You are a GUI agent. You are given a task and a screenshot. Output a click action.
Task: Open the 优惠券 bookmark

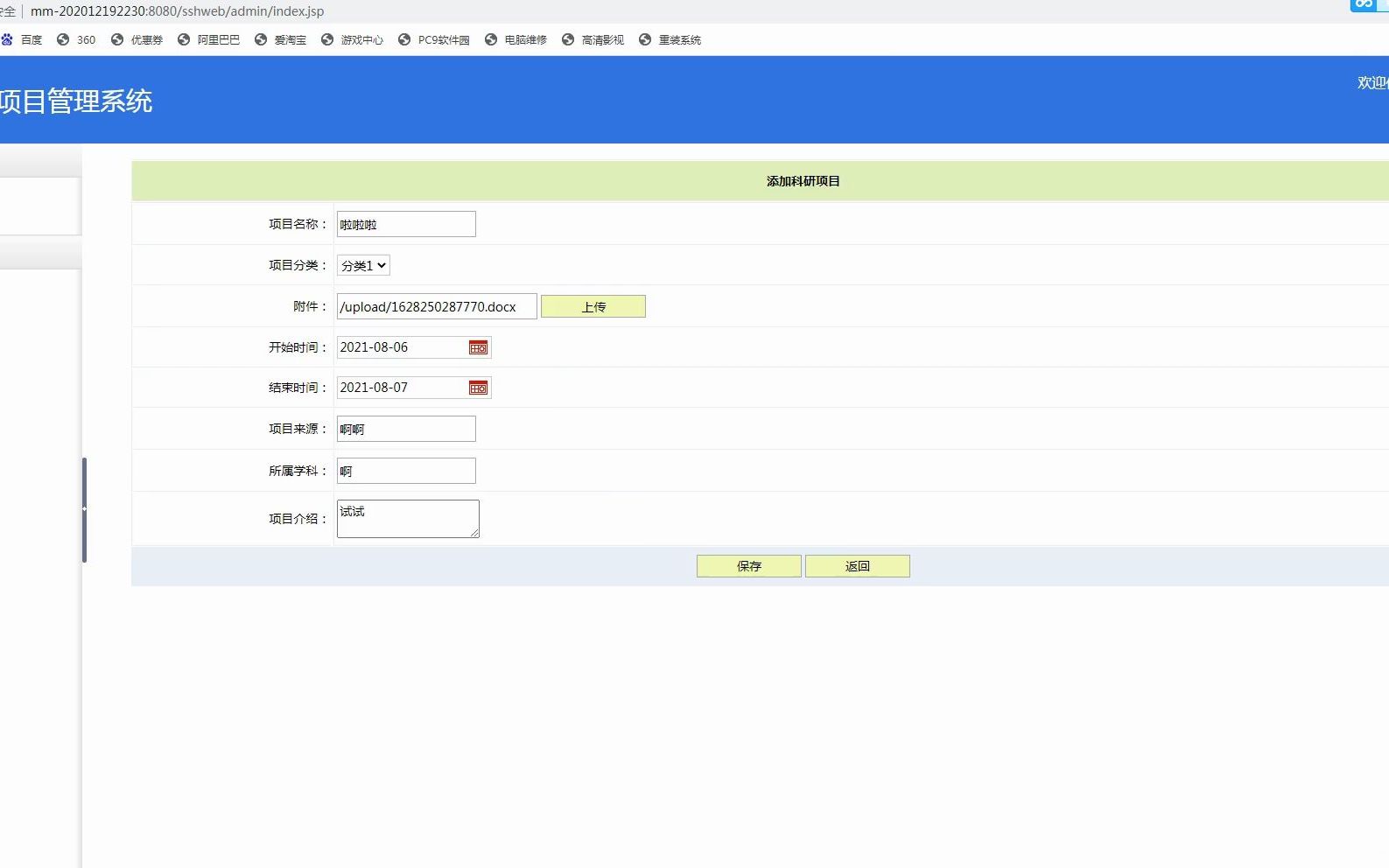click(137, 39)
